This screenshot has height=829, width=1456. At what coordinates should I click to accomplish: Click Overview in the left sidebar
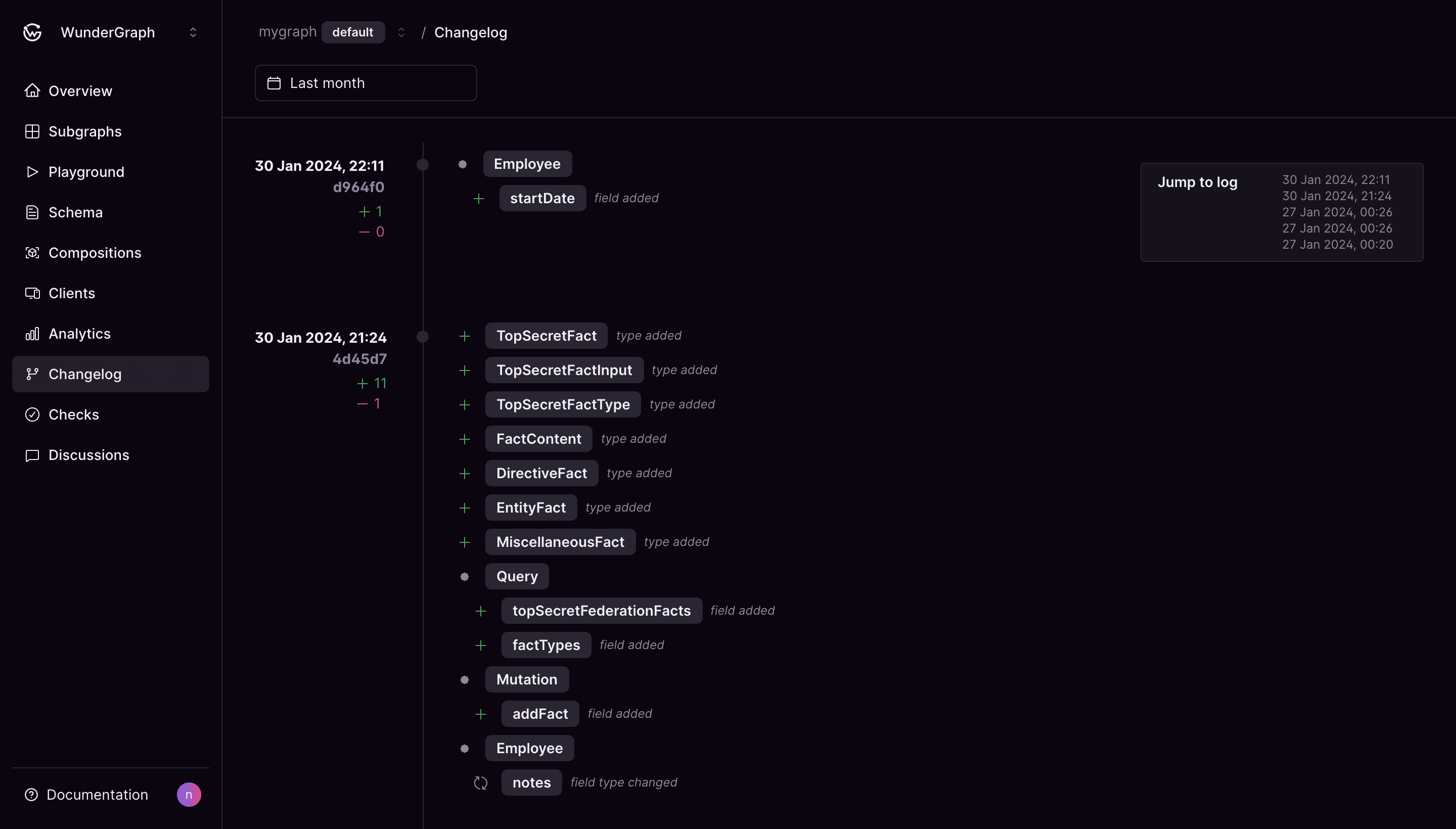point(80,91)
